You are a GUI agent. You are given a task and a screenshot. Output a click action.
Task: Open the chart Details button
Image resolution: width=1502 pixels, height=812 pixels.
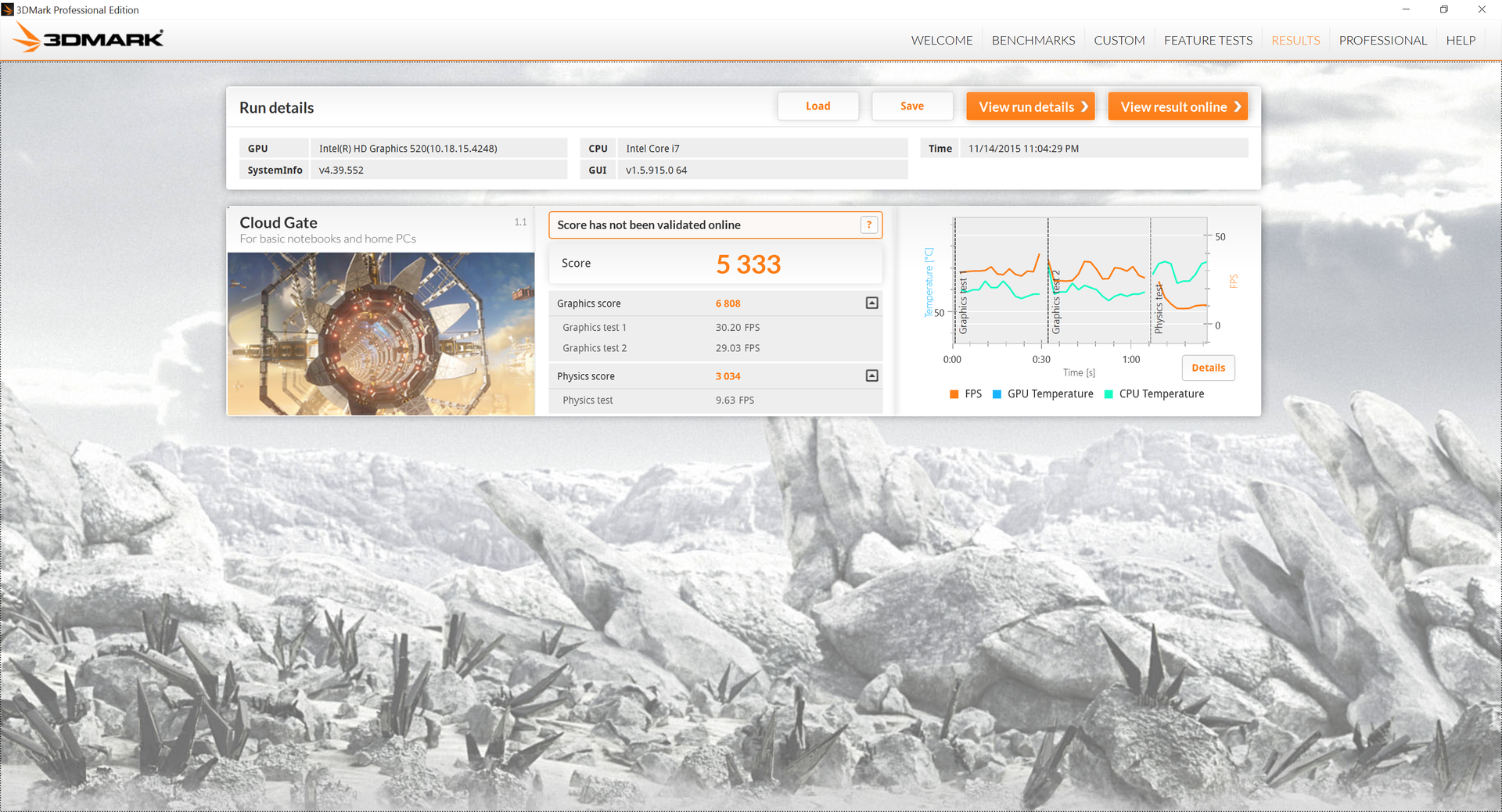coord(1208,368)
